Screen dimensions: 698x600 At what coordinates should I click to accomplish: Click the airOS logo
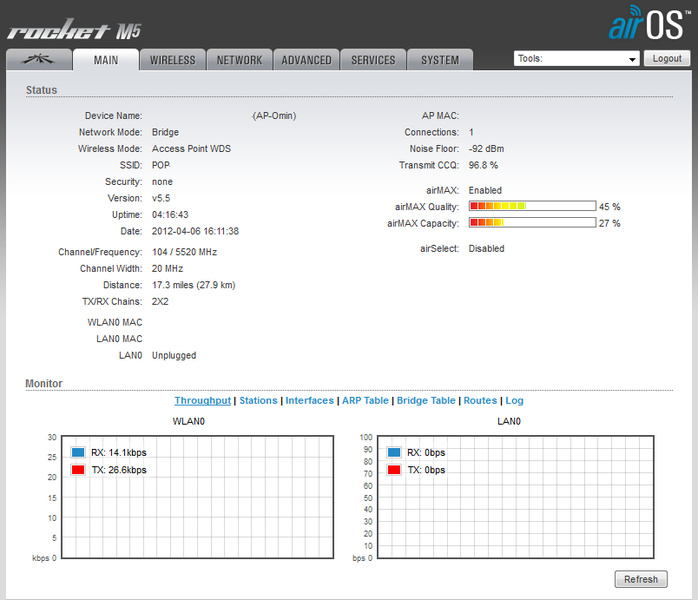649,23
